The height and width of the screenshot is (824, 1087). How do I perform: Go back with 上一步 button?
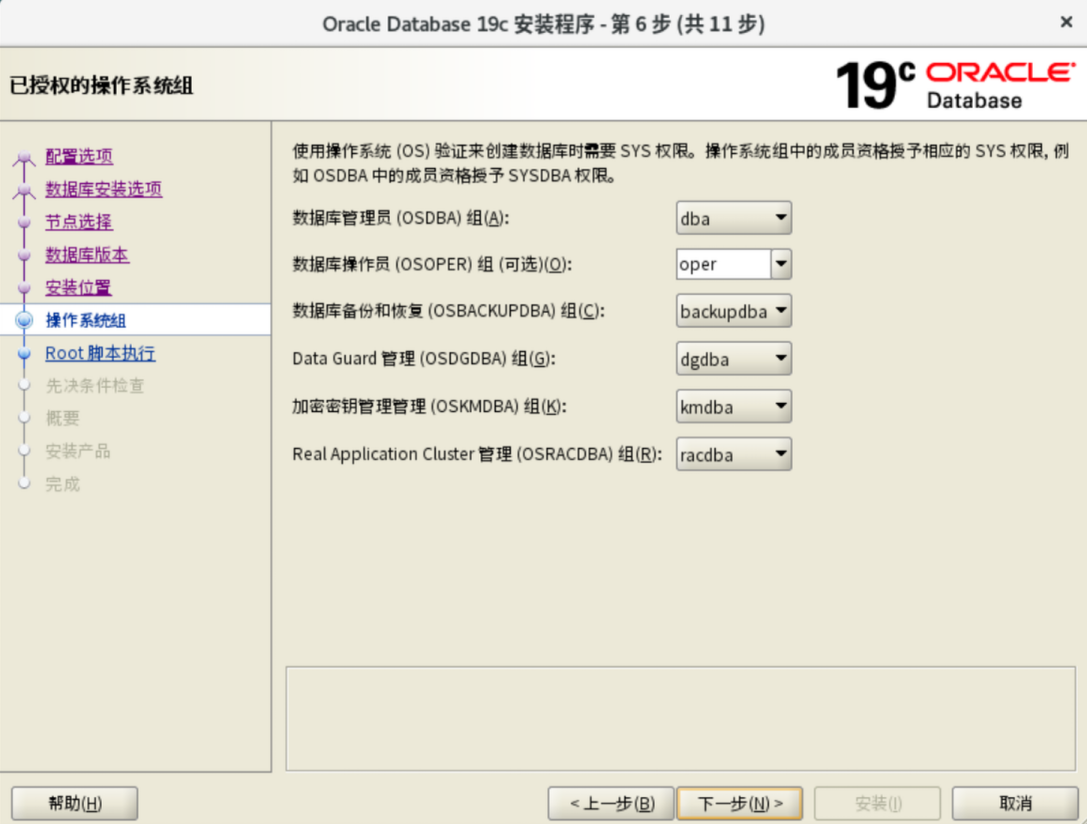tap(611, 803)
